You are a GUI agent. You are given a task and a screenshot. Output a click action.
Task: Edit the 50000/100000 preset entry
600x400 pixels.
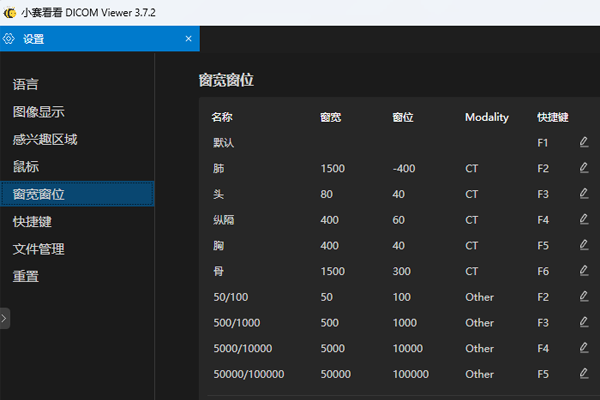(584, 373)
